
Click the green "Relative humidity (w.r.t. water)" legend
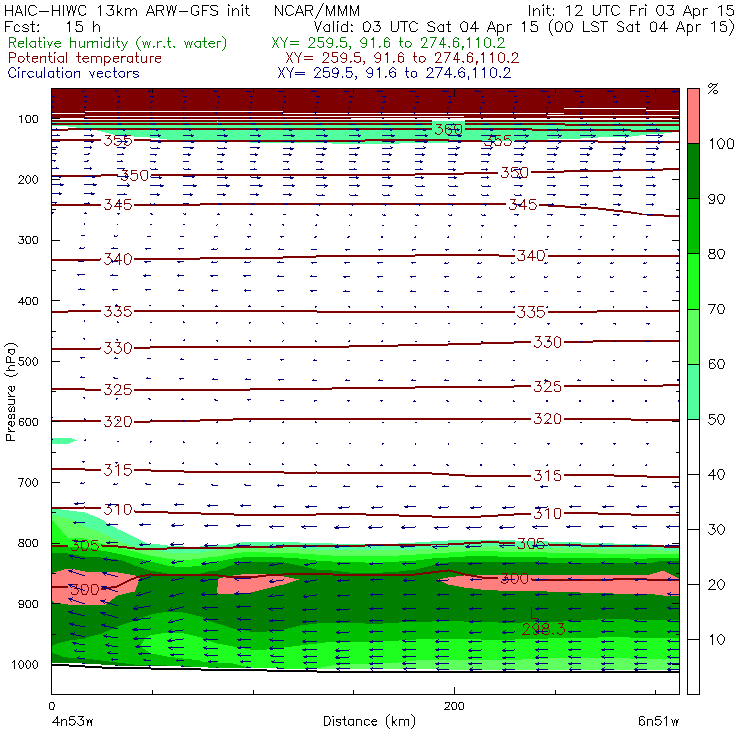tap(118, 43)
